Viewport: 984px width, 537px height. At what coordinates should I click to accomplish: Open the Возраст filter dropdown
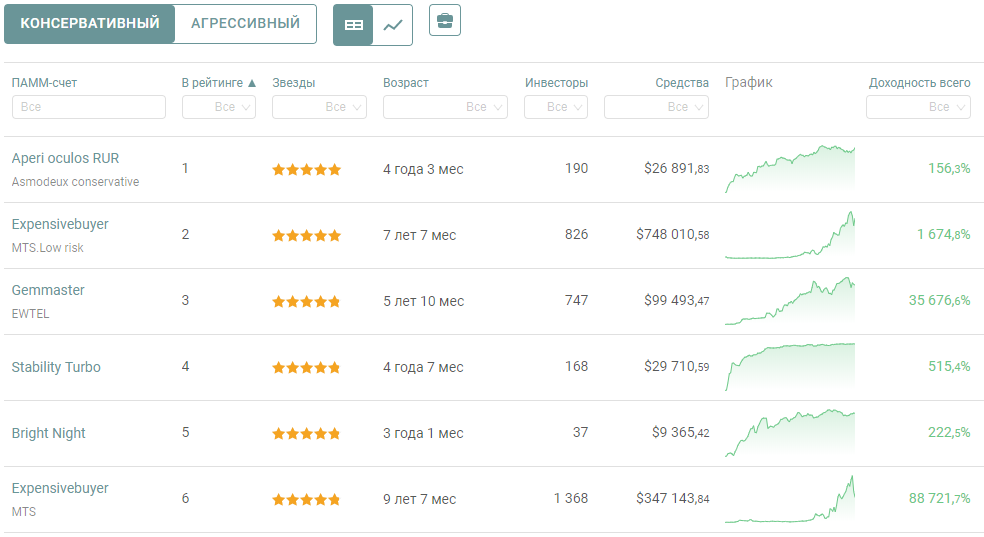click(445, 107)
